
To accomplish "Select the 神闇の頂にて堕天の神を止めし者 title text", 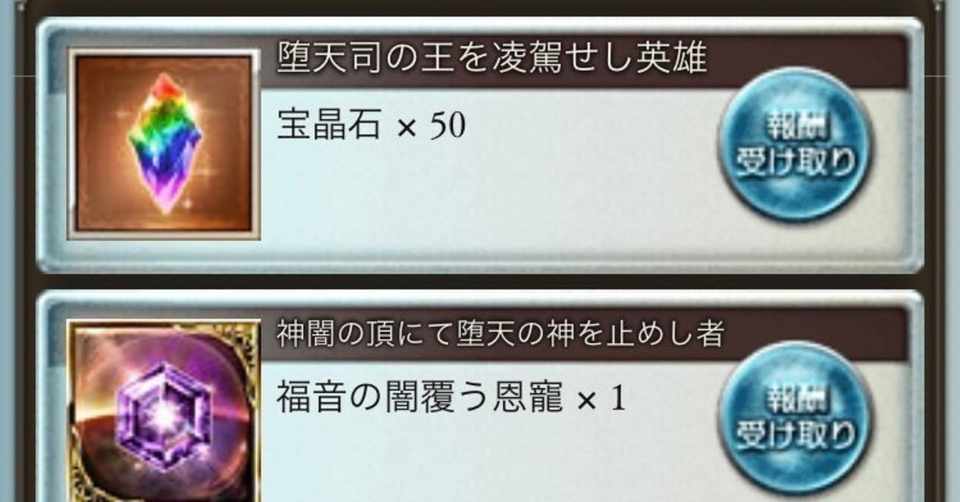I will coord(500,334).
